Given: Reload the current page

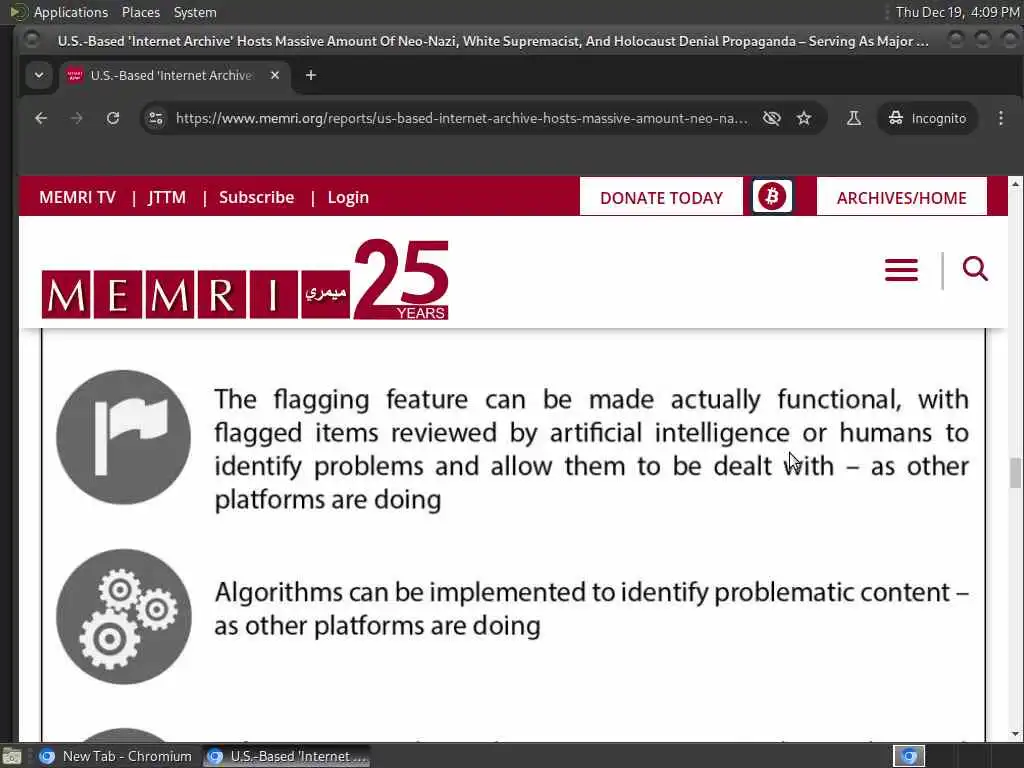Looking at the screenshot, I should [x=113, y=118].
